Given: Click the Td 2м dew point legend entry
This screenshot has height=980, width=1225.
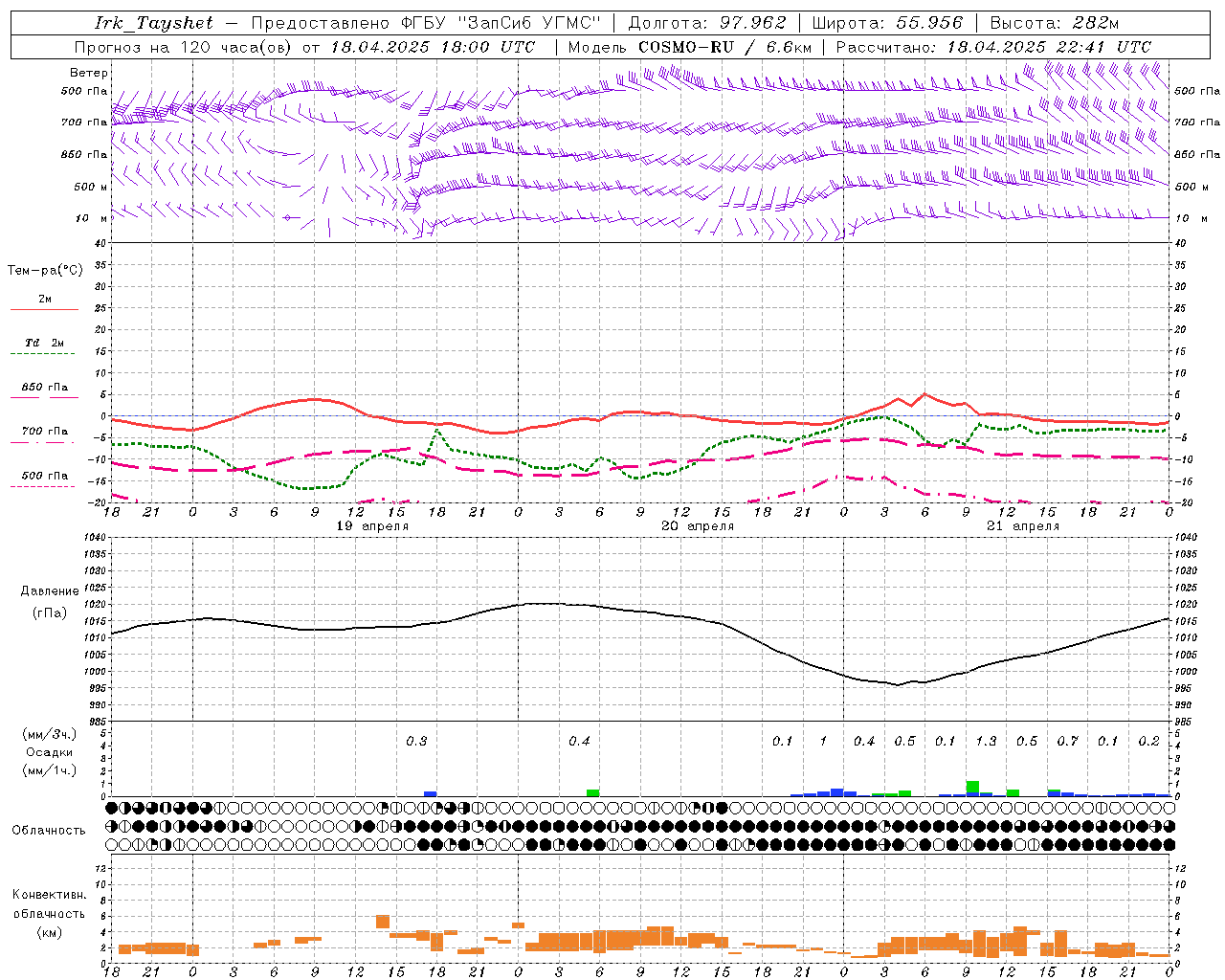Looking at the screenshot, I should pyautogui.click(x=45, y=343).
